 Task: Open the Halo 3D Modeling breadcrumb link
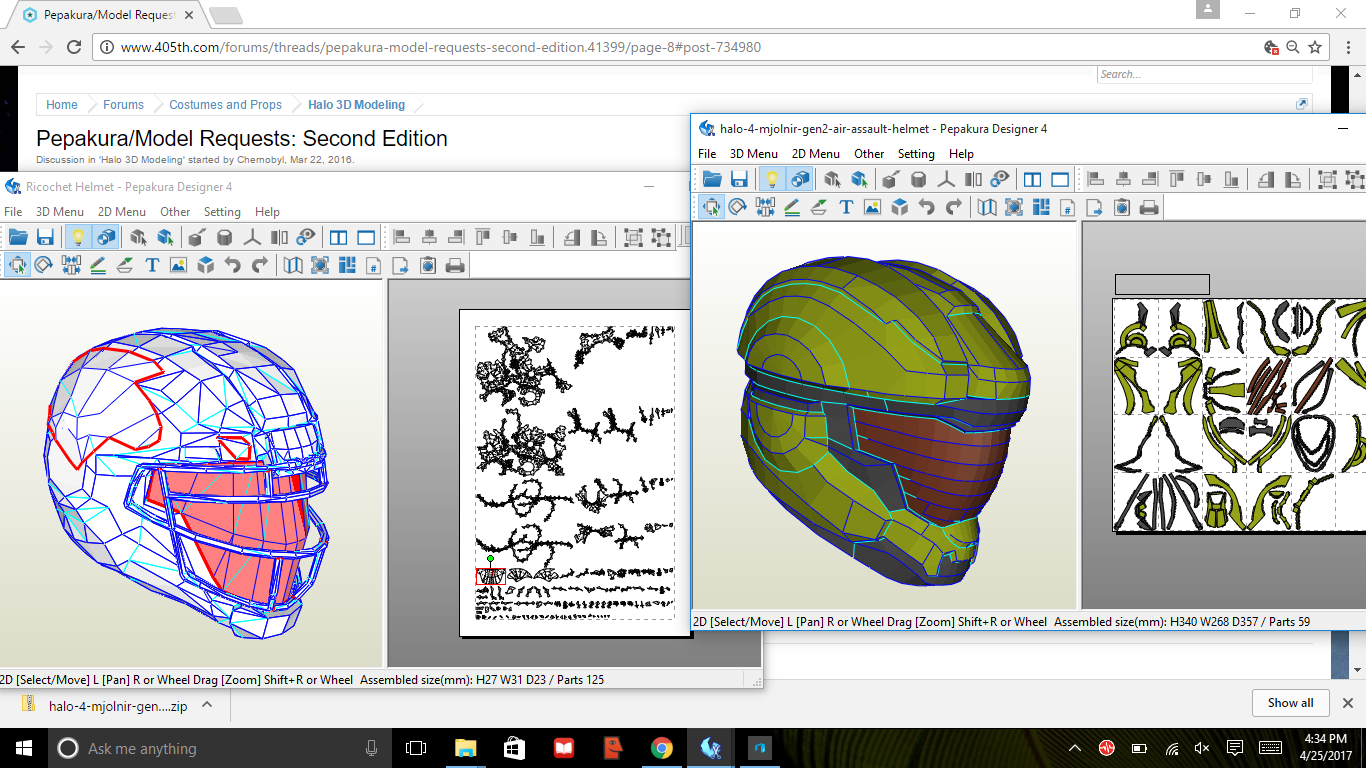pyautogui.click(x=356, y=105)
